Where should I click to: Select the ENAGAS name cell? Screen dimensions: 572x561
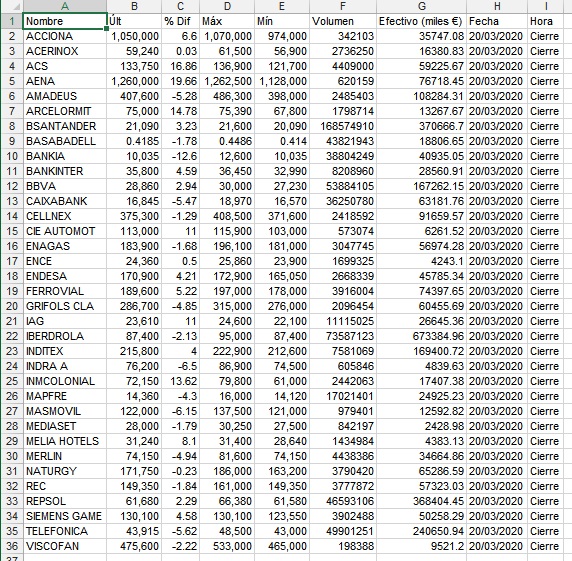(65, 246)
